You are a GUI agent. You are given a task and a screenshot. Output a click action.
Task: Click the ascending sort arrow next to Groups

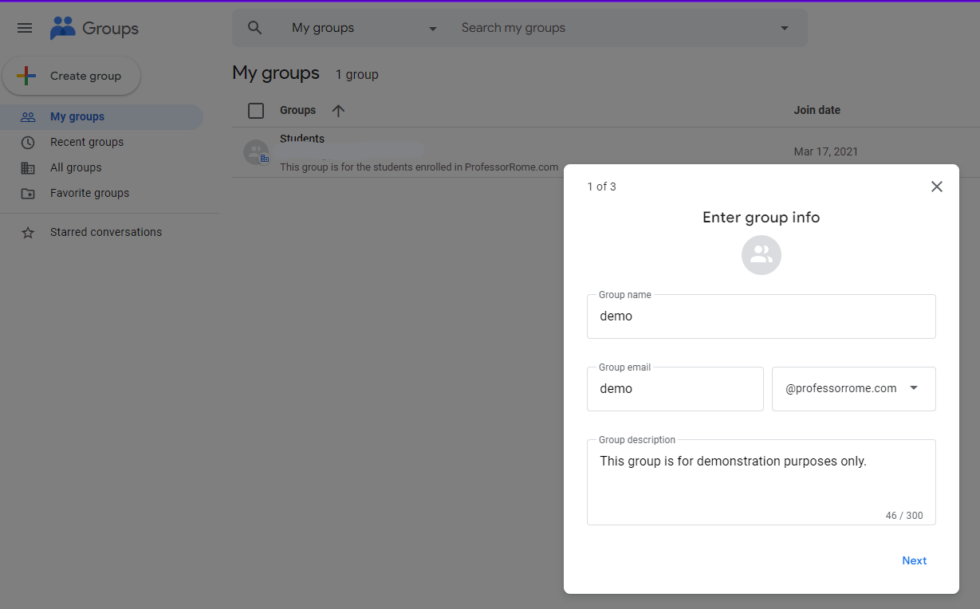click(x=338, y=110)
